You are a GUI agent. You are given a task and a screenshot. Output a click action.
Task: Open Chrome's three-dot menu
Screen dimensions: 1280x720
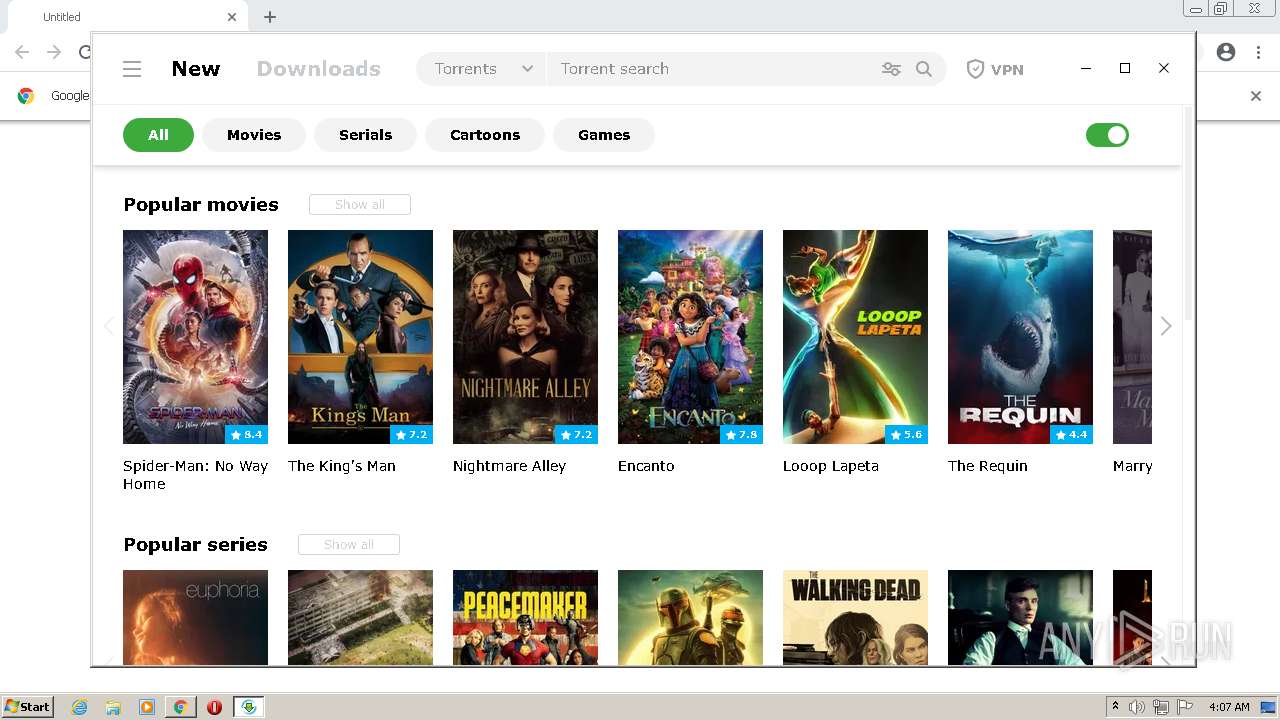[x=1258, y=52]
